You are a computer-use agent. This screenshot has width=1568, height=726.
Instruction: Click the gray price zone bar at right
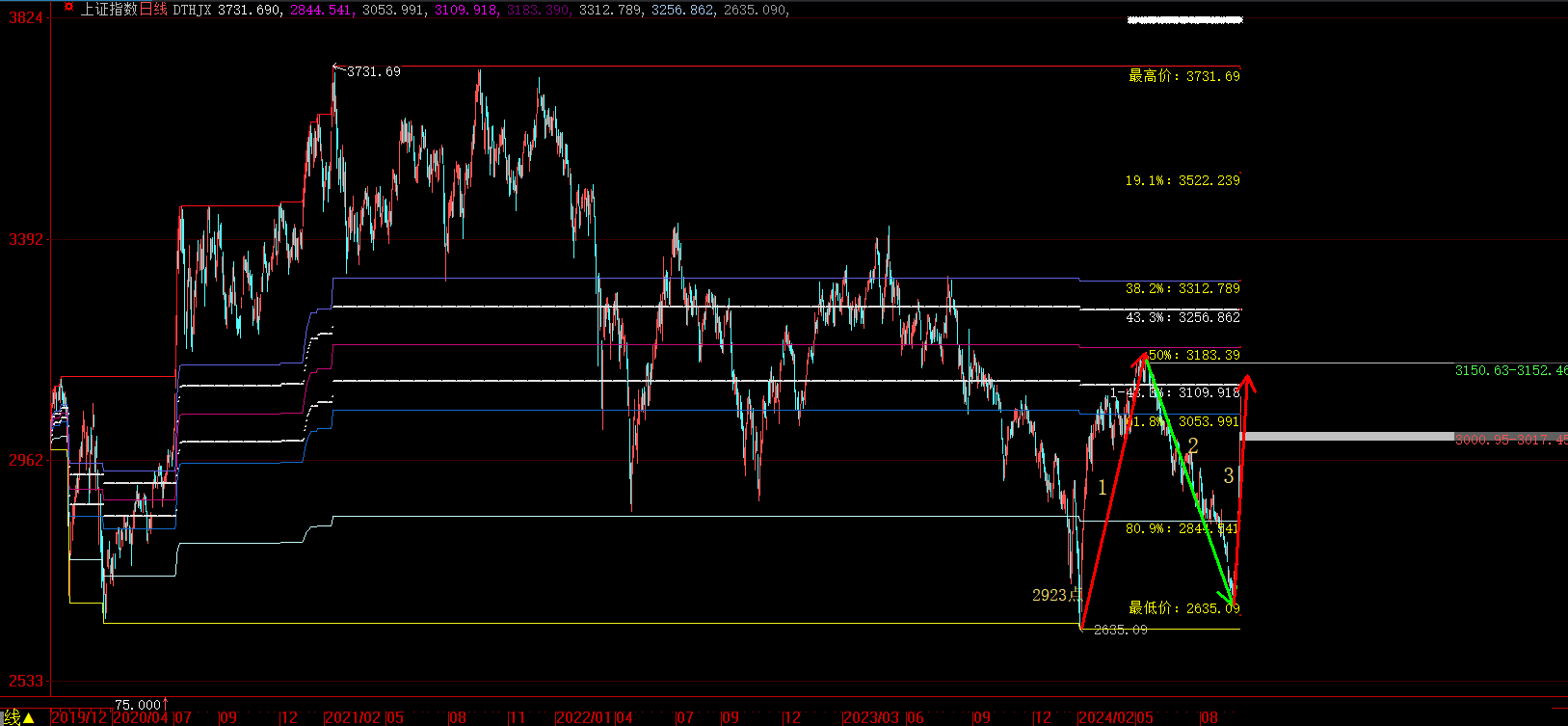click(x=1403, y=437)
